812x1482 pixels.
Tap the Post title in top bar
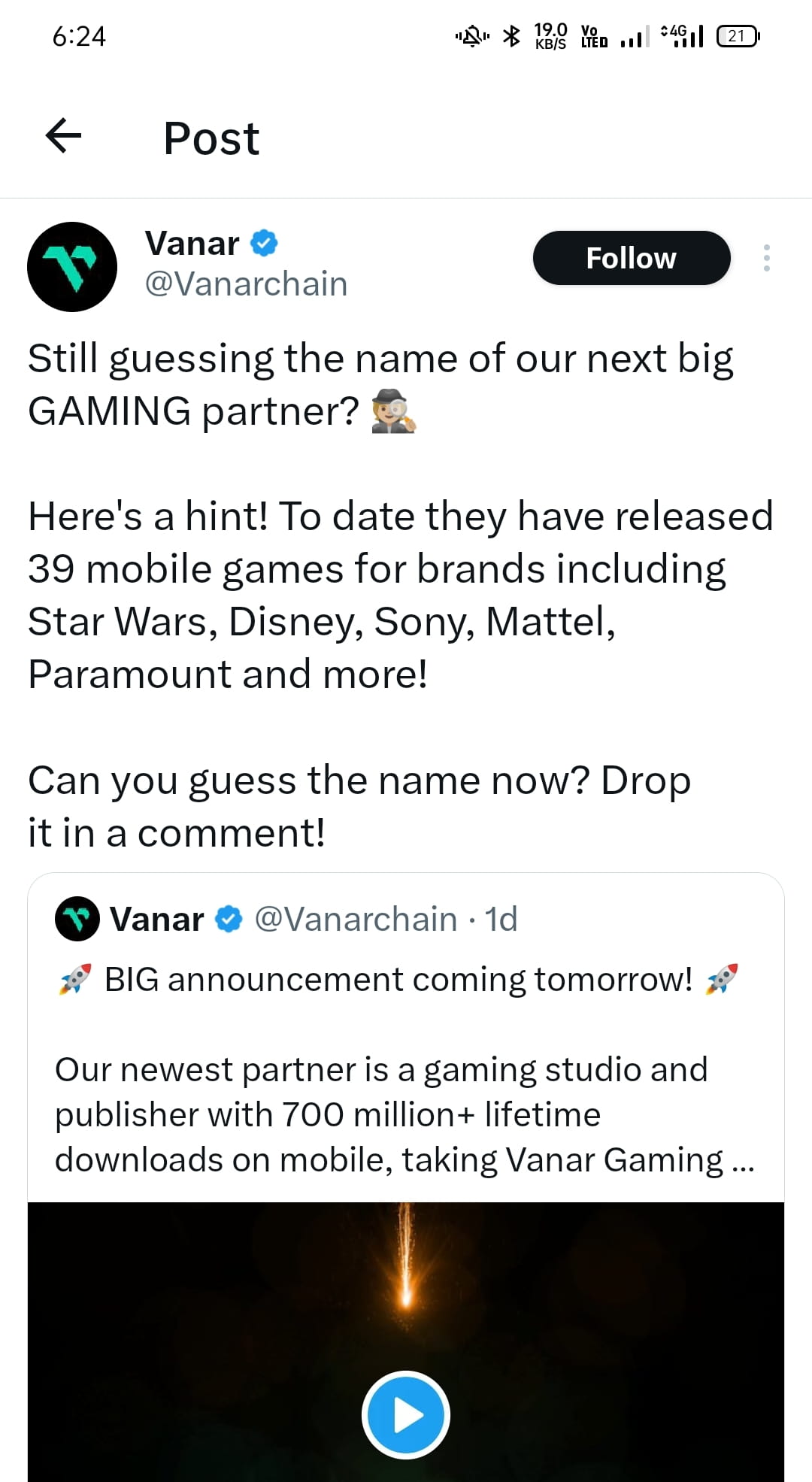(211, 138)
